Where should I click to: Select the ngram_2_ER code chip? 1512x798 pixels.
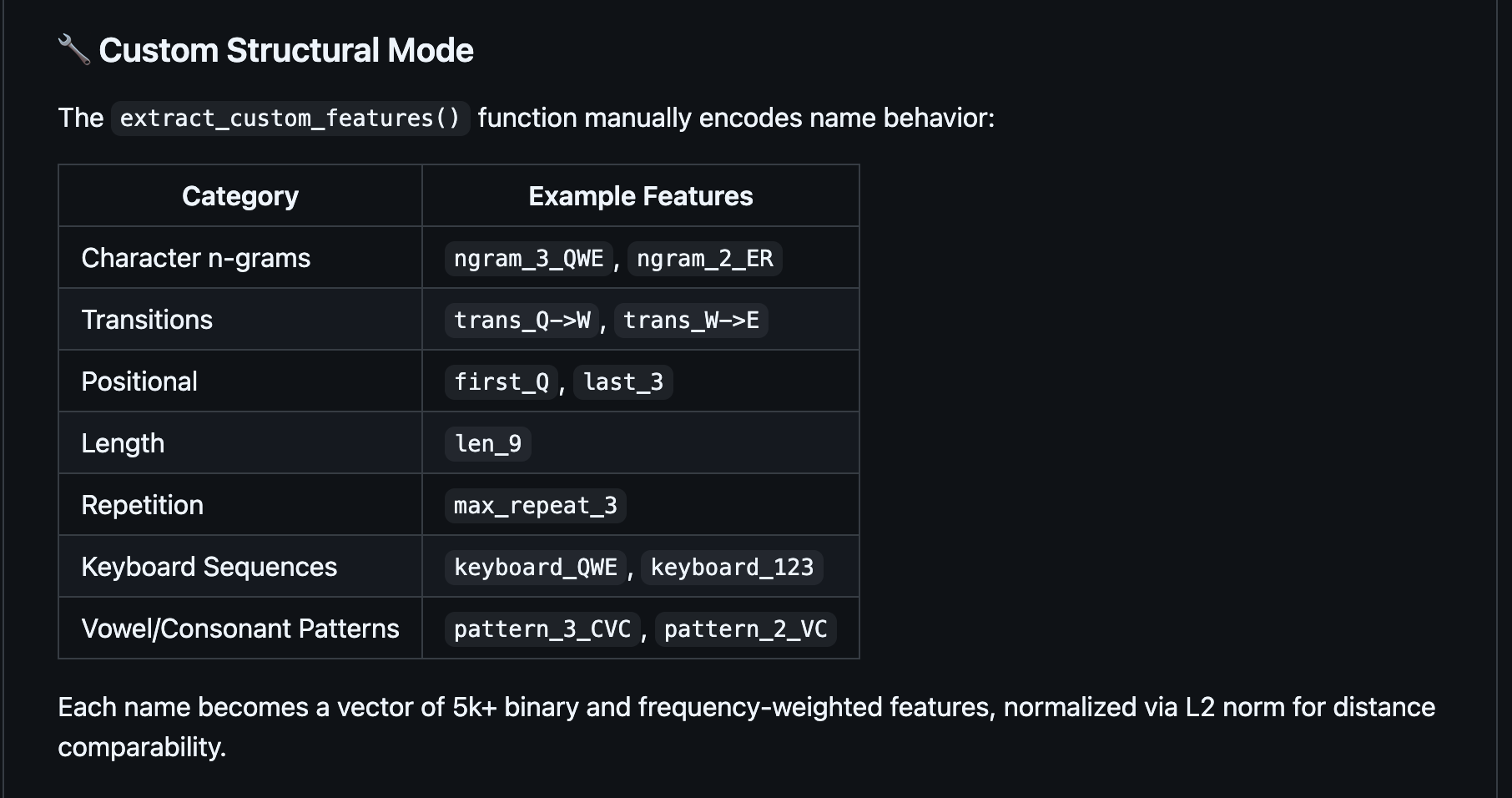tap(704, 259)
